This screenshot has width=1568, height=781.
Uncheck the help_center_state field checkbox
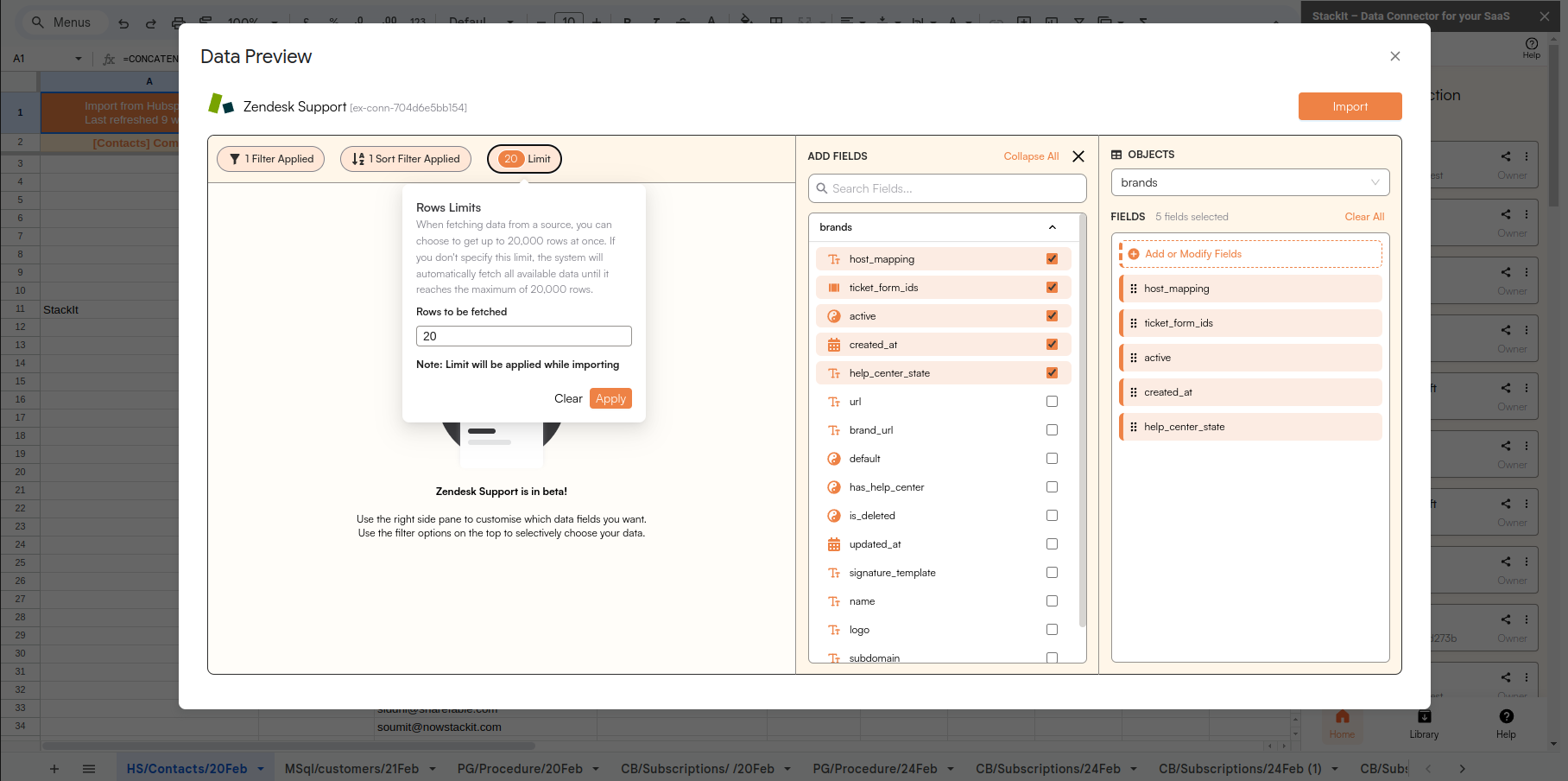(x=1052, y=373)
